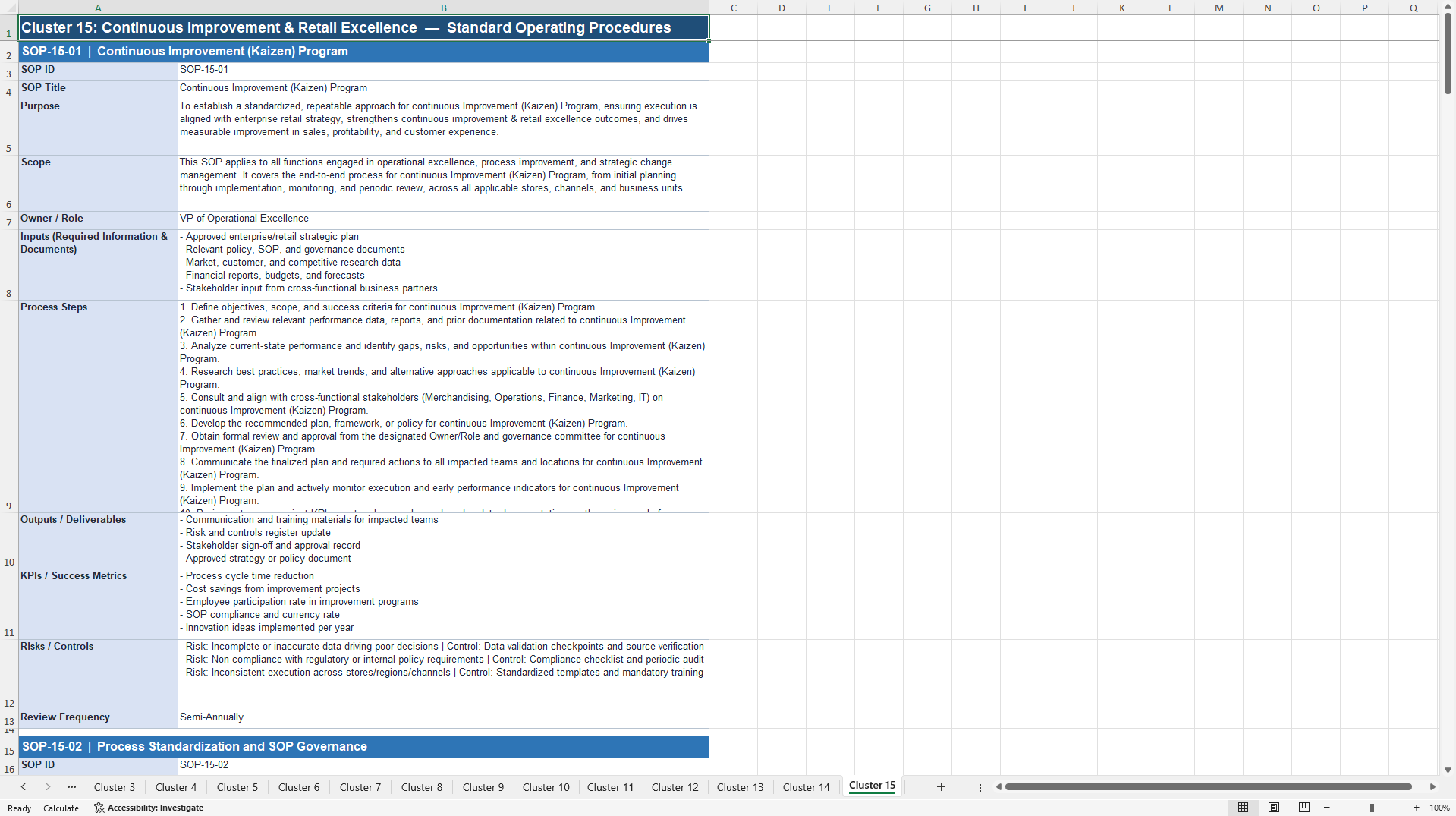Image resolution: width=1456 pixels, height=816 pixels.
Task: Click the Select All corner triangle
Action: pos(9,8)
